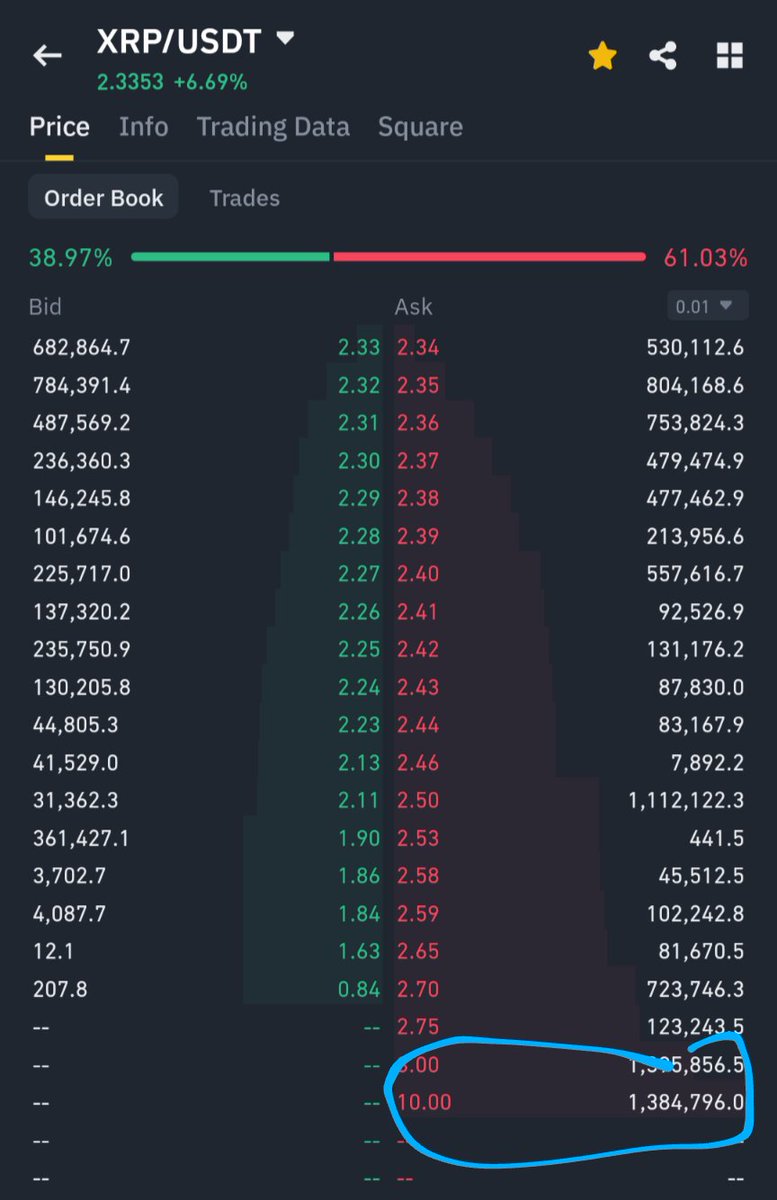The width and height of the screenshot is (777, 1200).
Task: Click ask amount 92,526.9
Action: 703,612
